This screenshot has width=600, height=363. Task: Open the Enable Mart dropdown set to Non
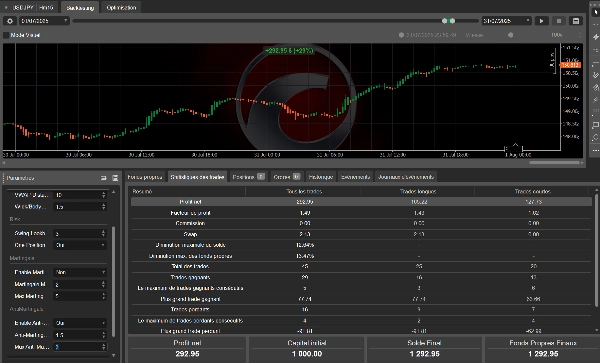(80, 272)
